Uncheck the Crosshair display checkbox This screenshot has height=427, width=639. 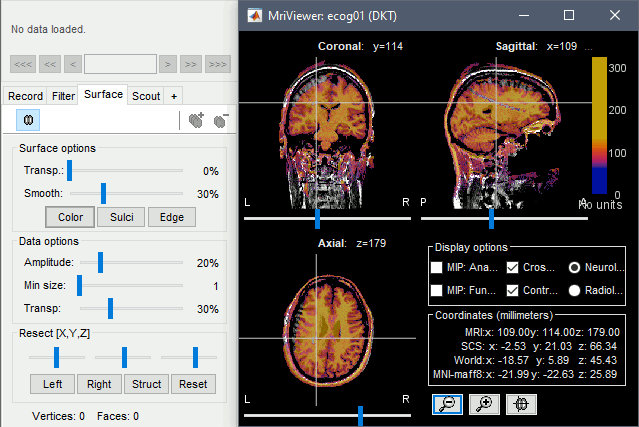[512, 268]
